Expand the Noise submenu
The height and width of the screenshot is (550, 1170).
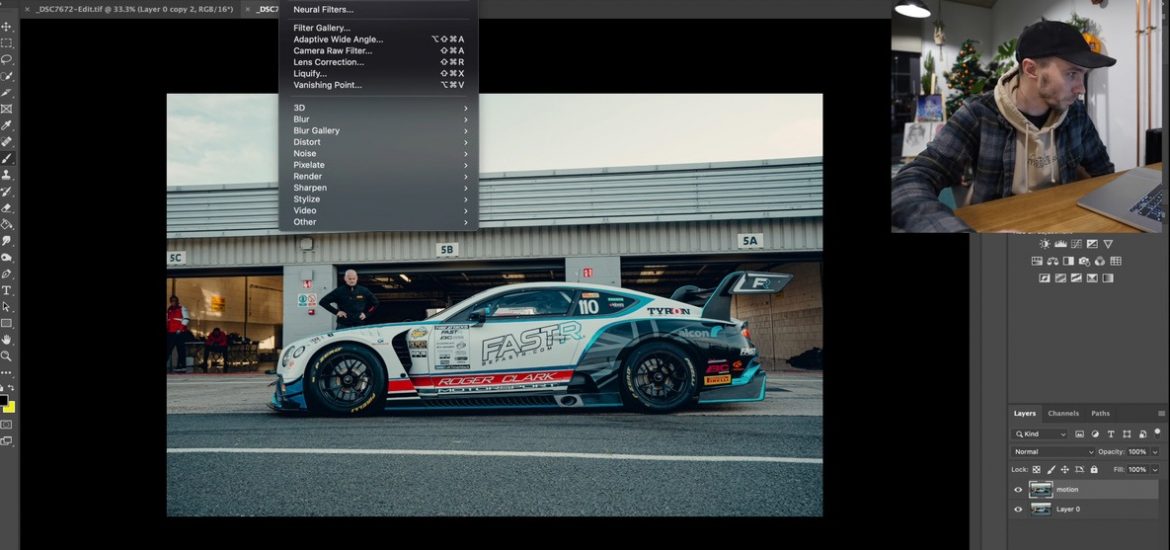point(378,154)
